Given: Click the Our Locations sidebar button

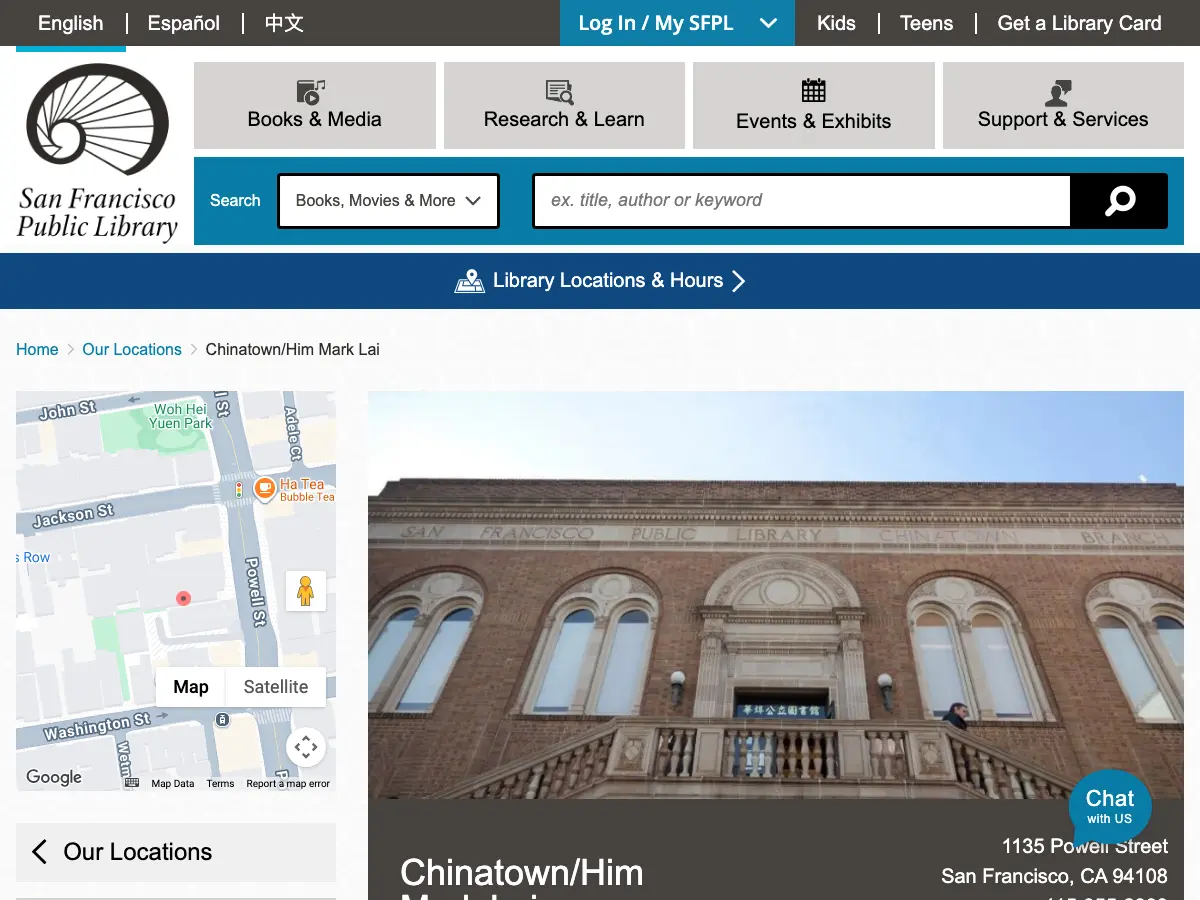Looking at the screenshot, I should 176,852.
